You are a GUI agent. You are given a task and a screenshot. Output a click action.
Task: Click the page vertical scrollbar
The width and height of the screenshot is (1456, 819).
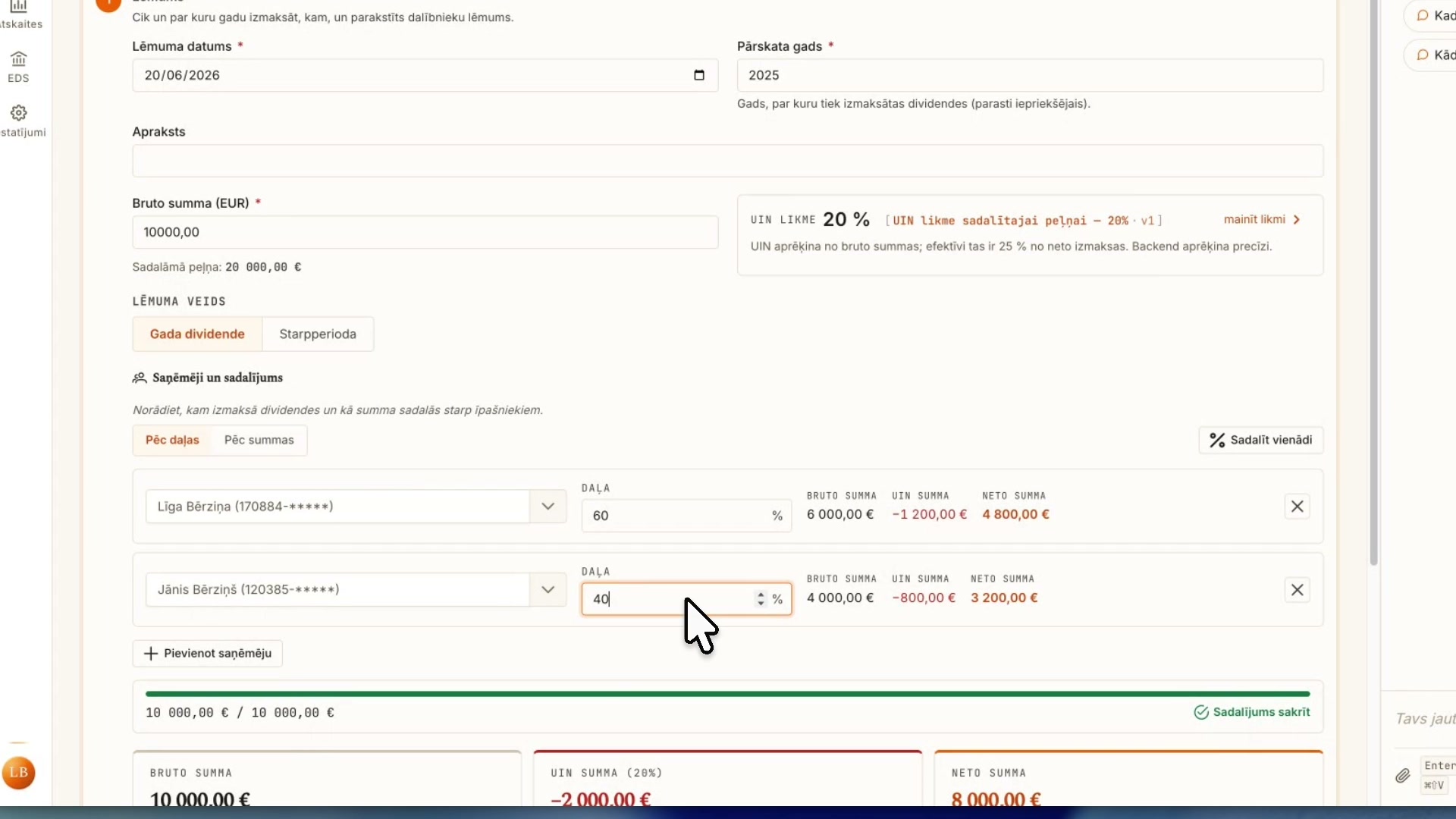click(x=1373, y=282)
